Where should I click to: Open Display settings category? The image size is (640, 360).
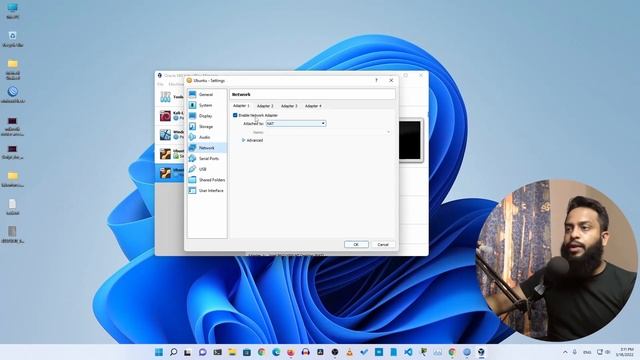coord(207,116)
